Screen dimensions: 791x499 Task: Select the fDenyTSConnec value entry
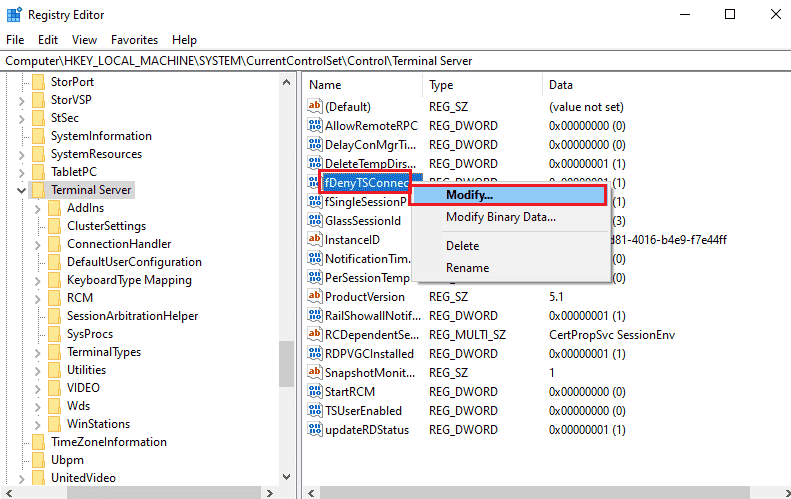tap(365, 183)
